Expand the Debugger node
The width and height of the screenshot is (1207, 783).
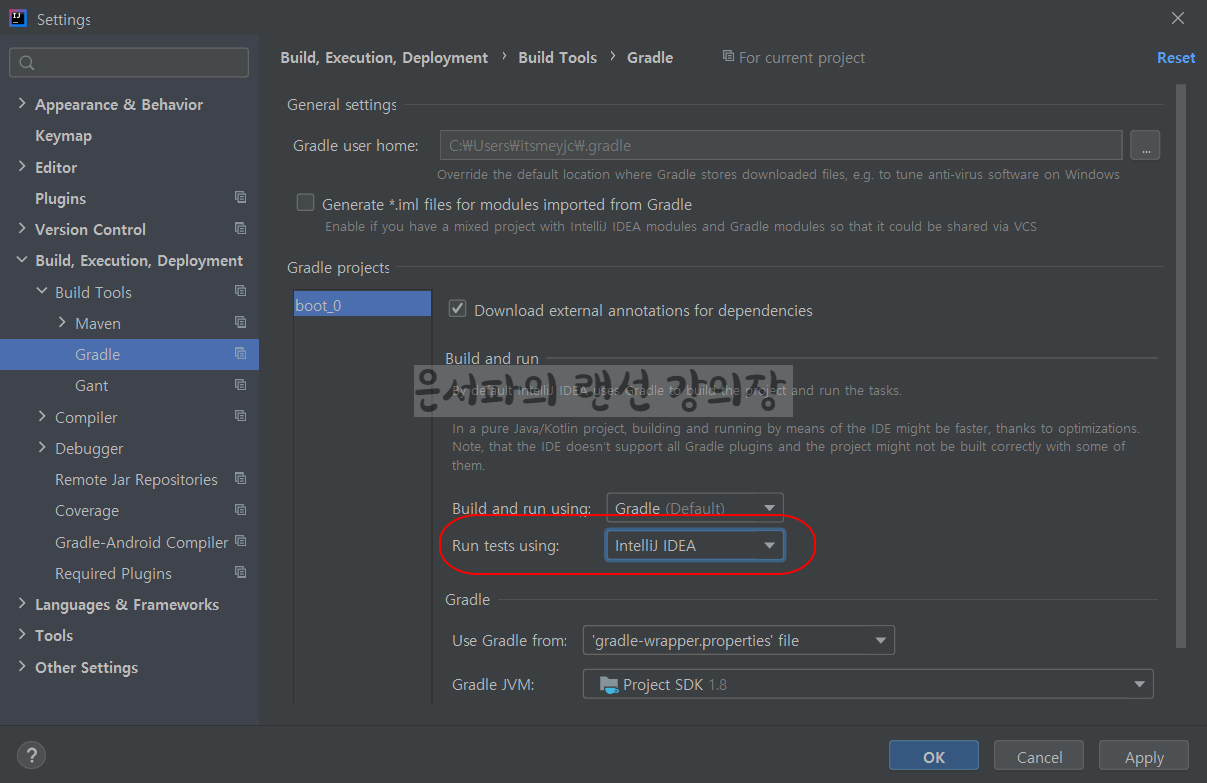pos(42,447)
